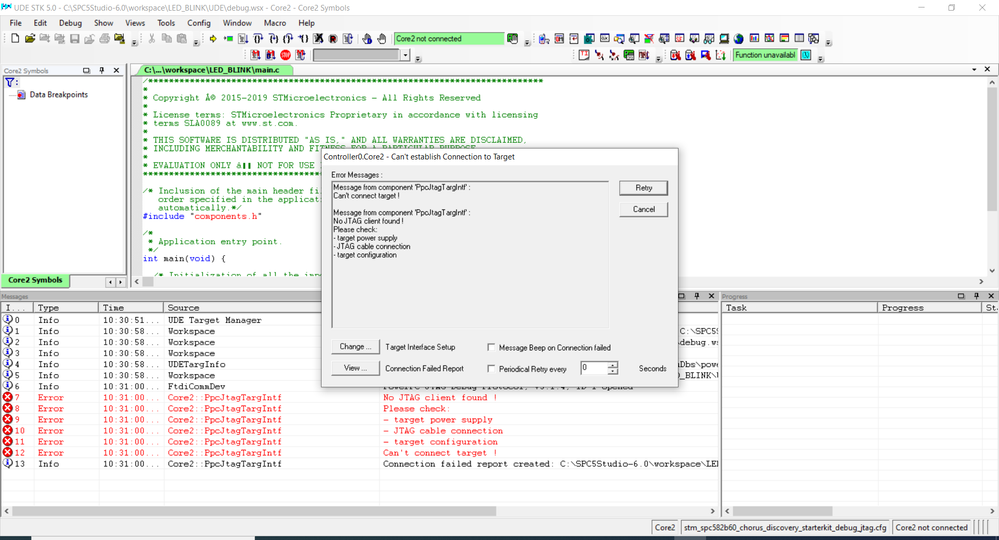The image size is (999, 540).
Task: Expand overflow chevron after connection status toolbar
Action: (x=527, y=42)
